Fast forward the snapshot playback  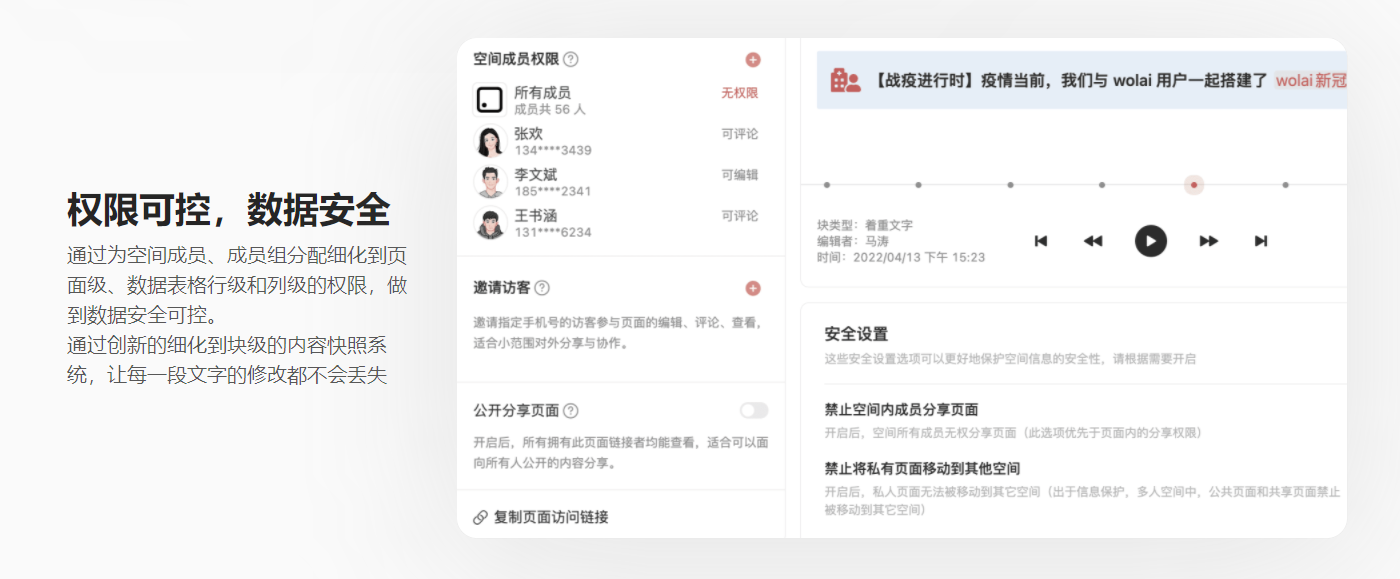pos(1208,241)
